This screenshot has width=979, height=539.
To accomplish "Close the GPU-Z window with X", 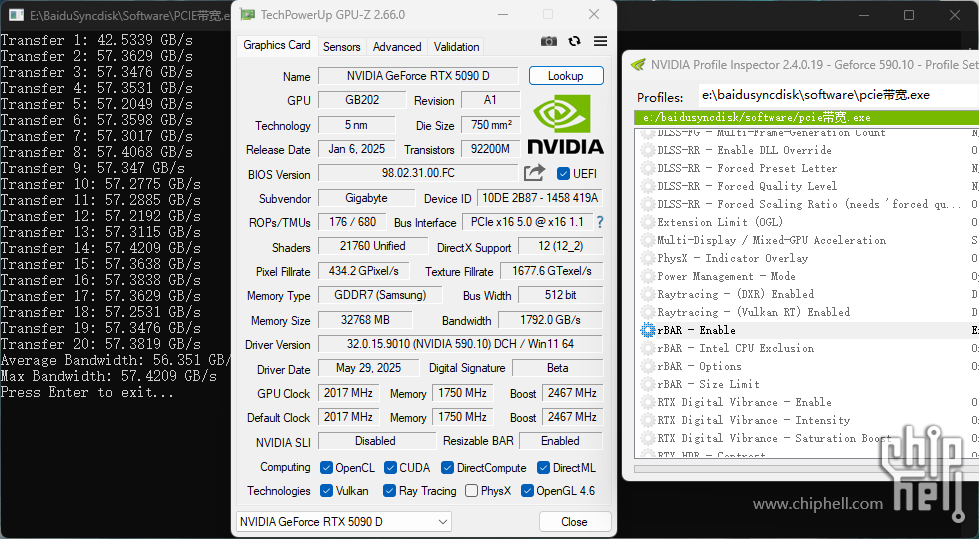I will point(594,14).
